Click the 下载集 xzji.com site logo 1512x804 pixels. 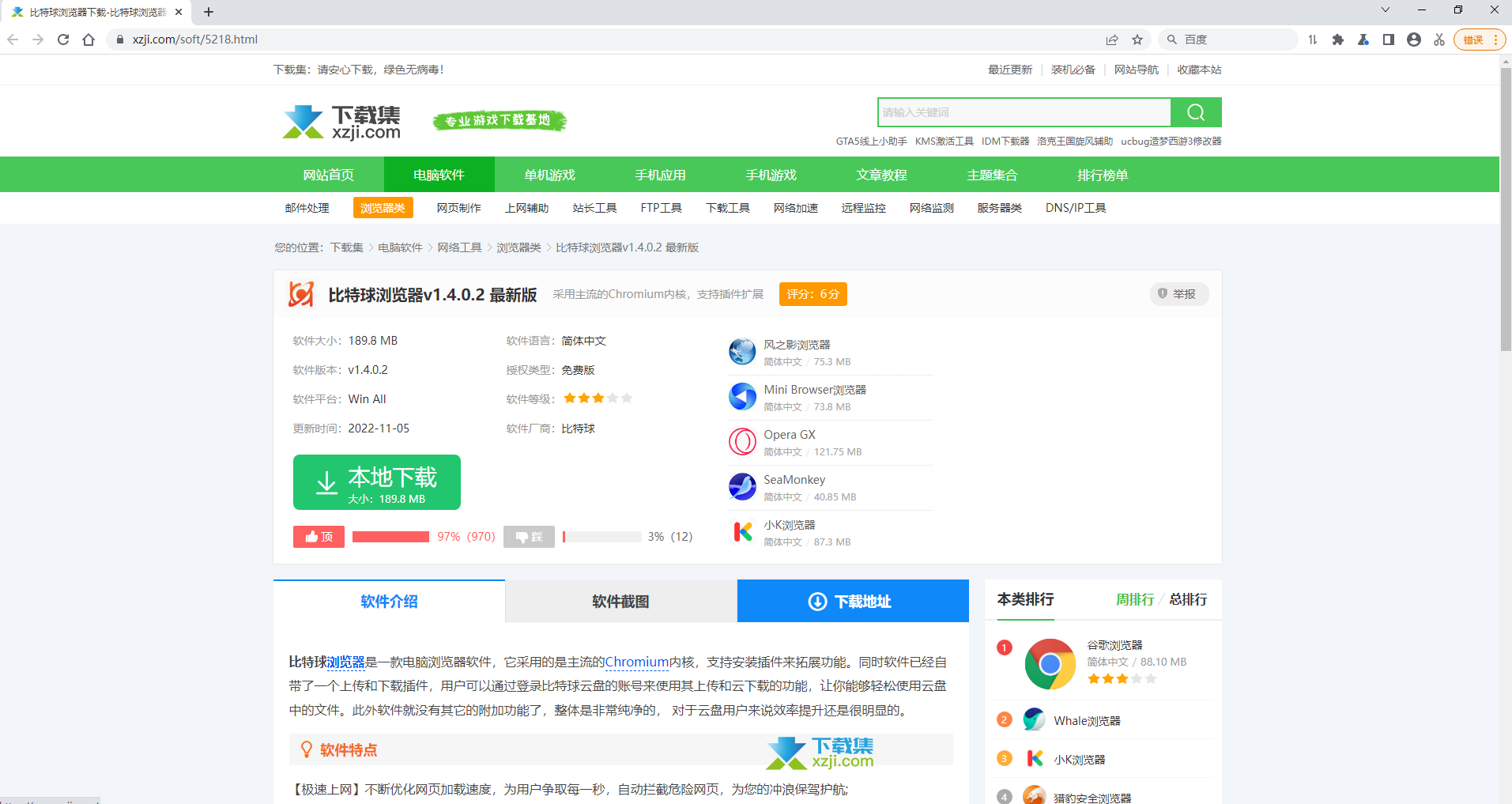(x=341, y=122)
